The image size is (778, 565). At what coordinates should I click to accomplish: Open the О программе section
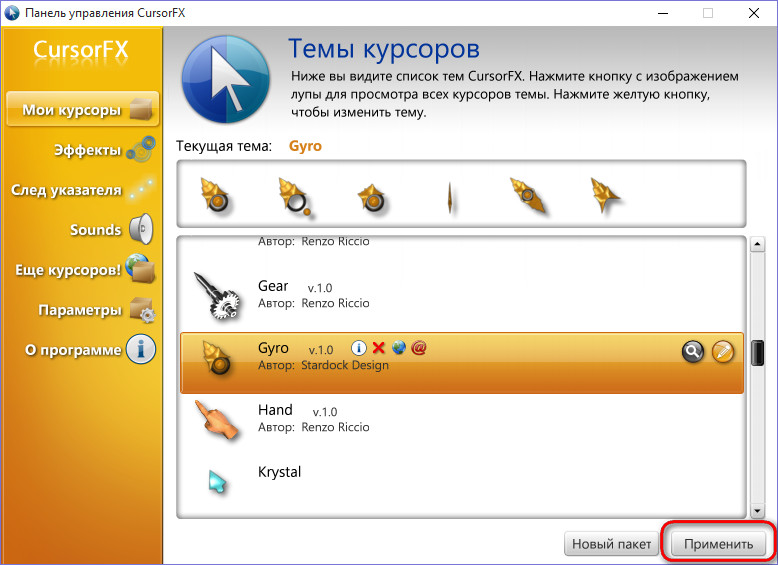pyautogui.click(x=73, y=350)
